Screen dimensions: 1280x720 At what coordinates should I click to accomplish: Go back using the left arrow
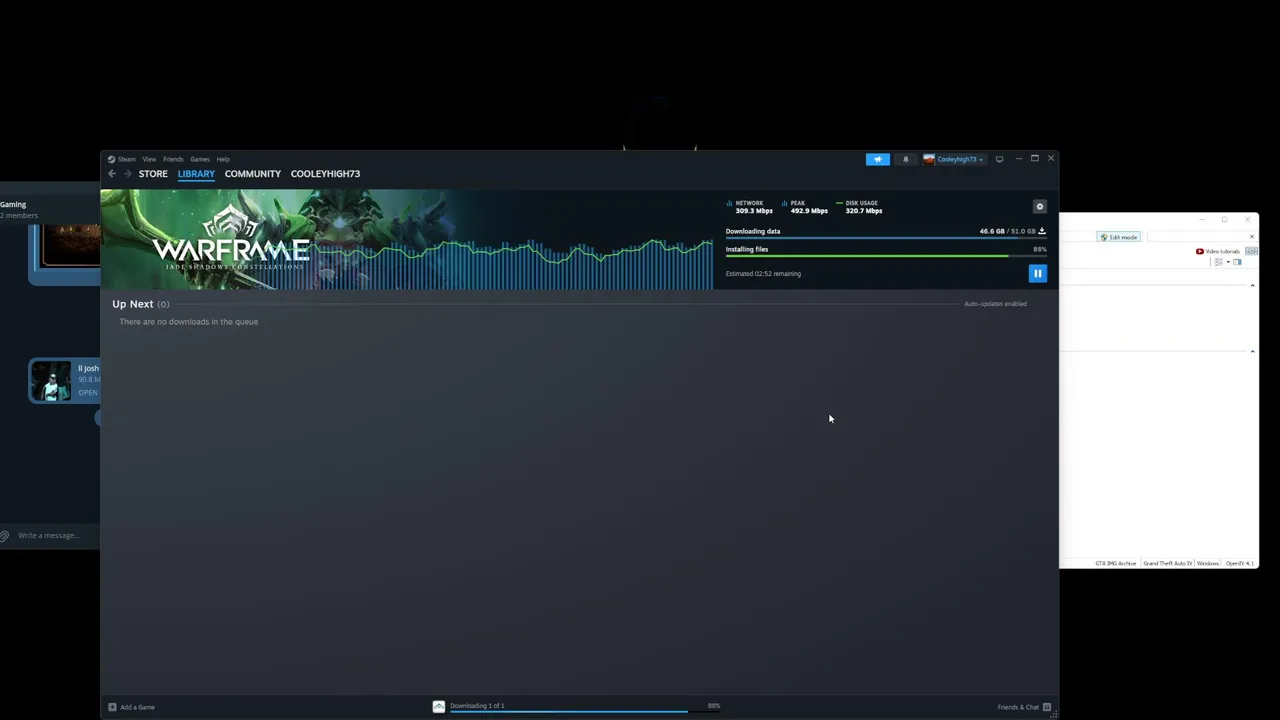(x=112, y=174)
